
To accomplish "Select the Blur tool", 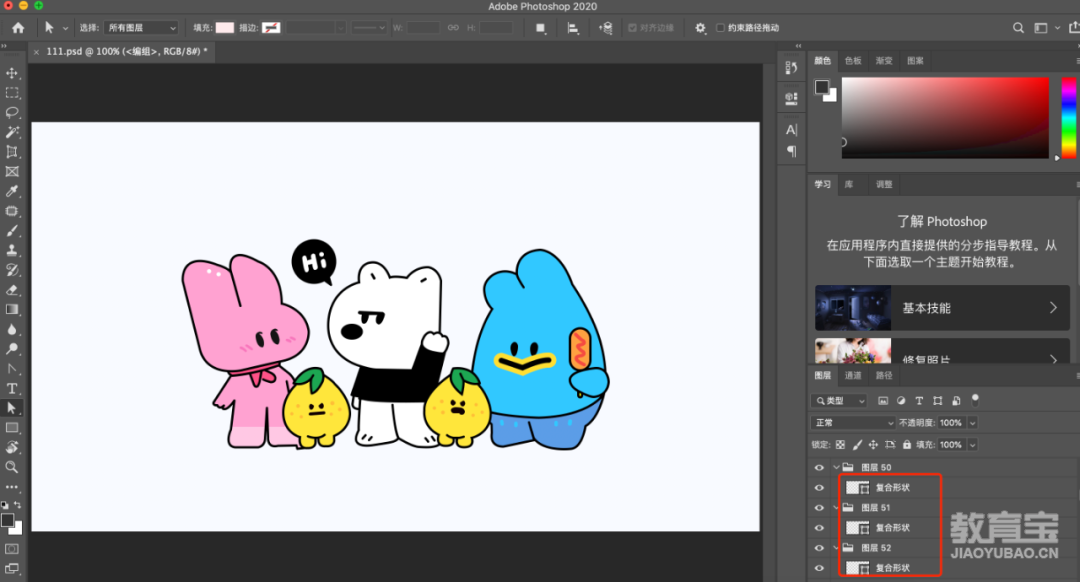I will point(12,329).
